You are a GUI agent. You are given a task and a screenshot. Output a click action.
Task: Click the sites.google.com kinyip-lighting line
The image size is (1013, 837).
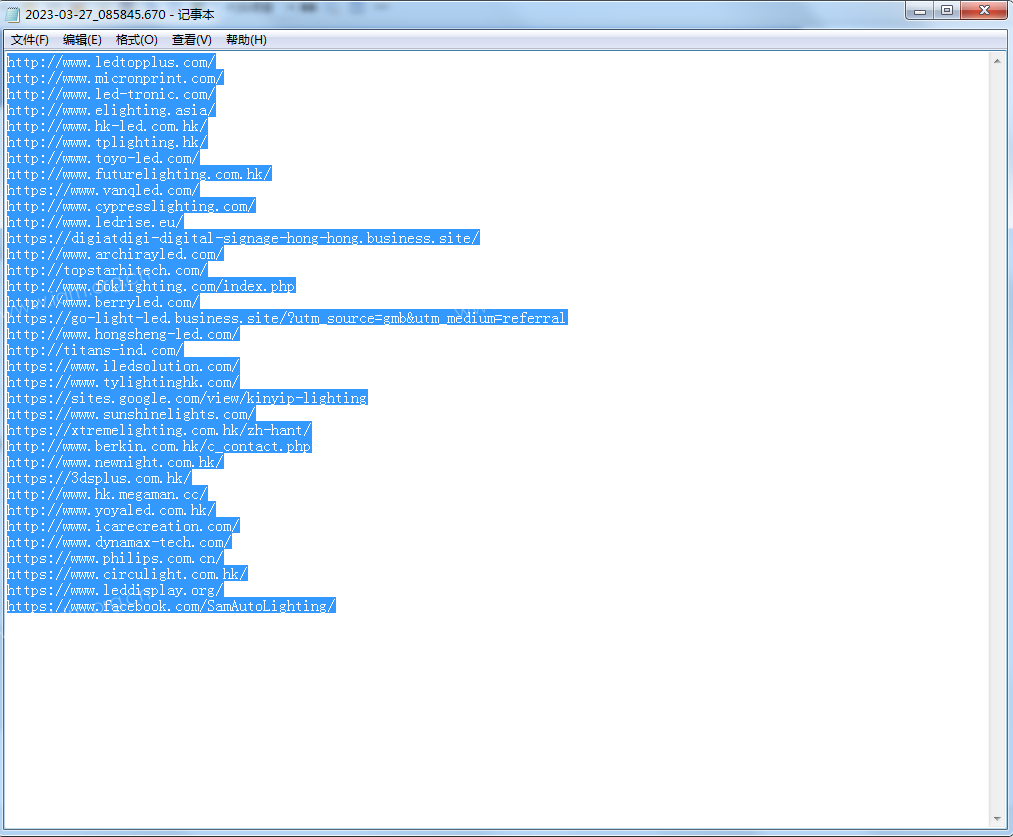pyautogui.click(x=187, y=398)
